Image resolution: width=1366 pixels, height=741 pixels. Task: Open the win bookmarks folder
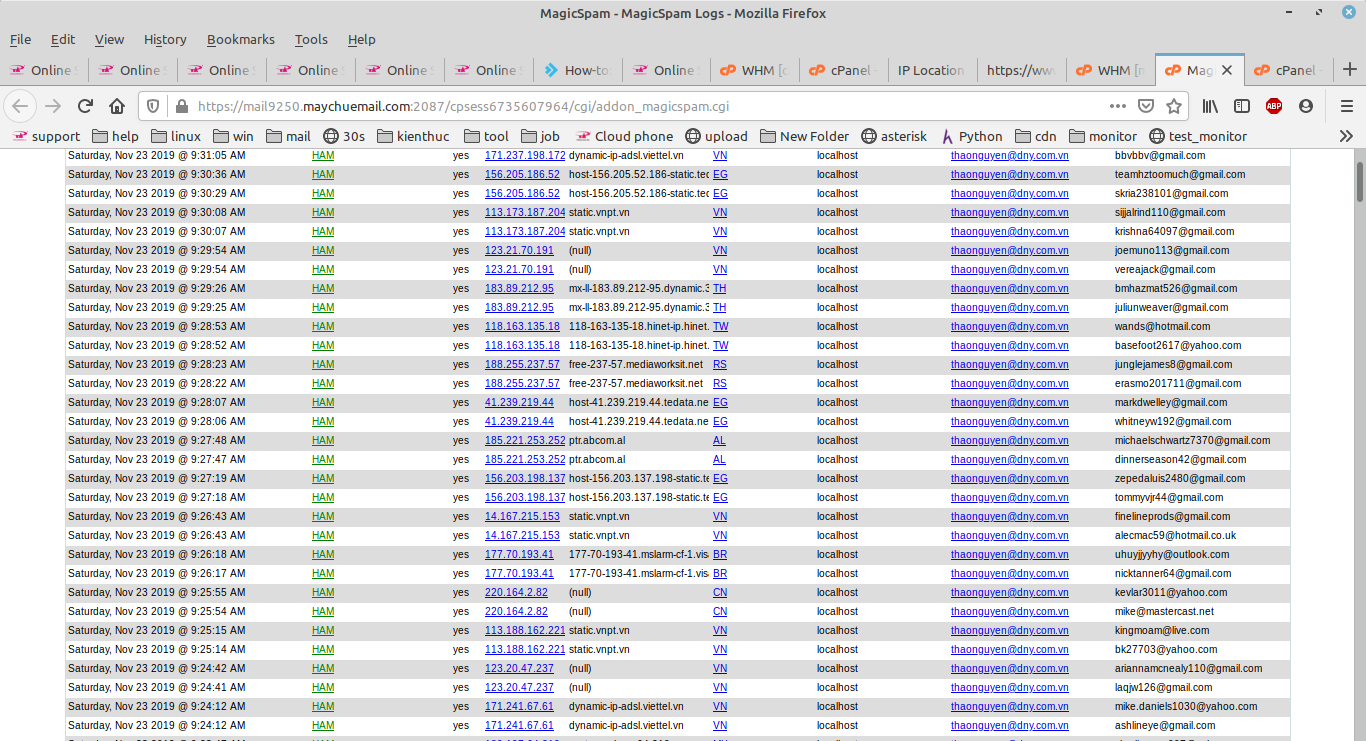(x=232, y=136)
